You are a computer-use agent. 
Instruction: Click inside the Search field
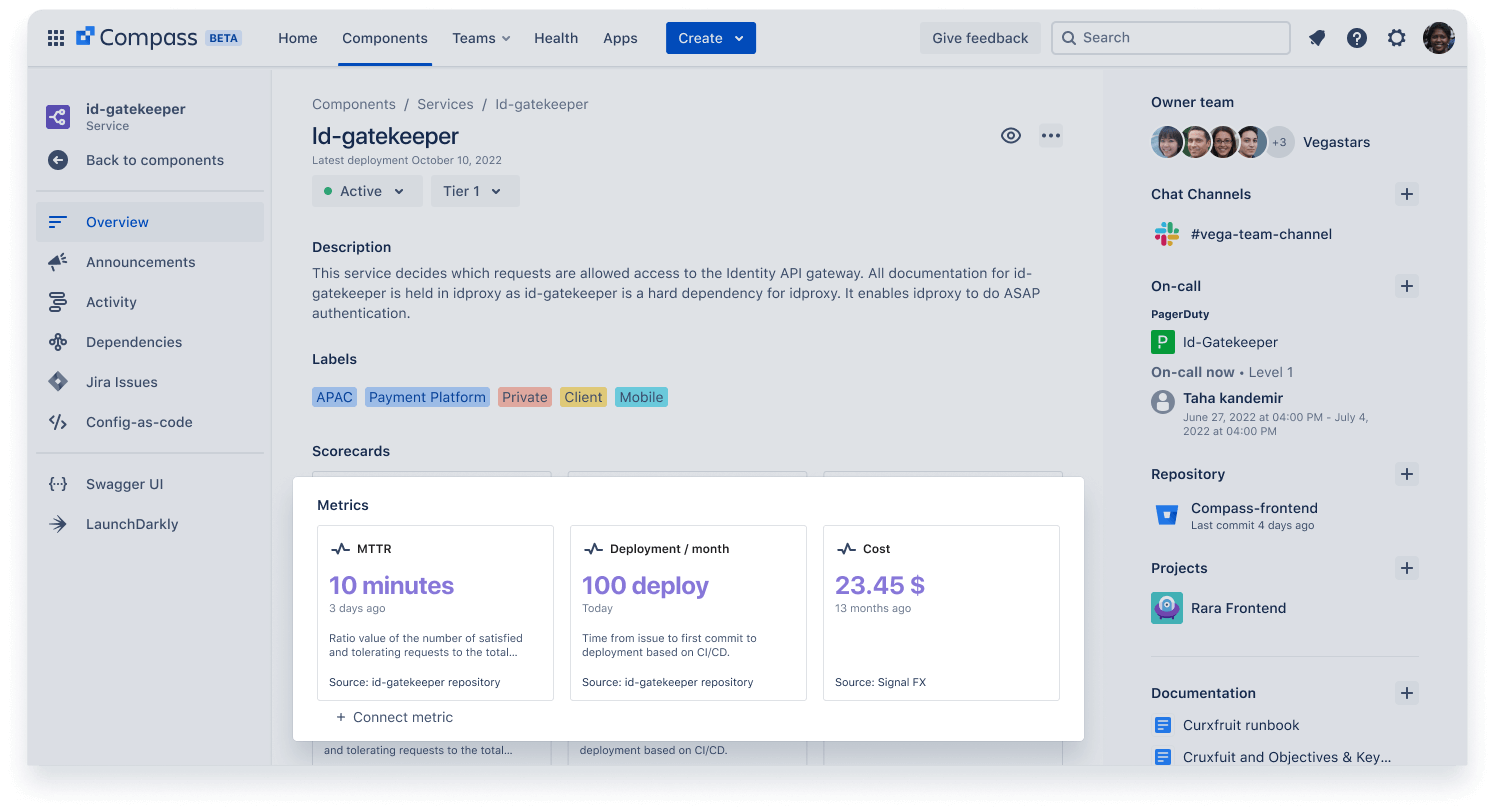pos(1170,38)
